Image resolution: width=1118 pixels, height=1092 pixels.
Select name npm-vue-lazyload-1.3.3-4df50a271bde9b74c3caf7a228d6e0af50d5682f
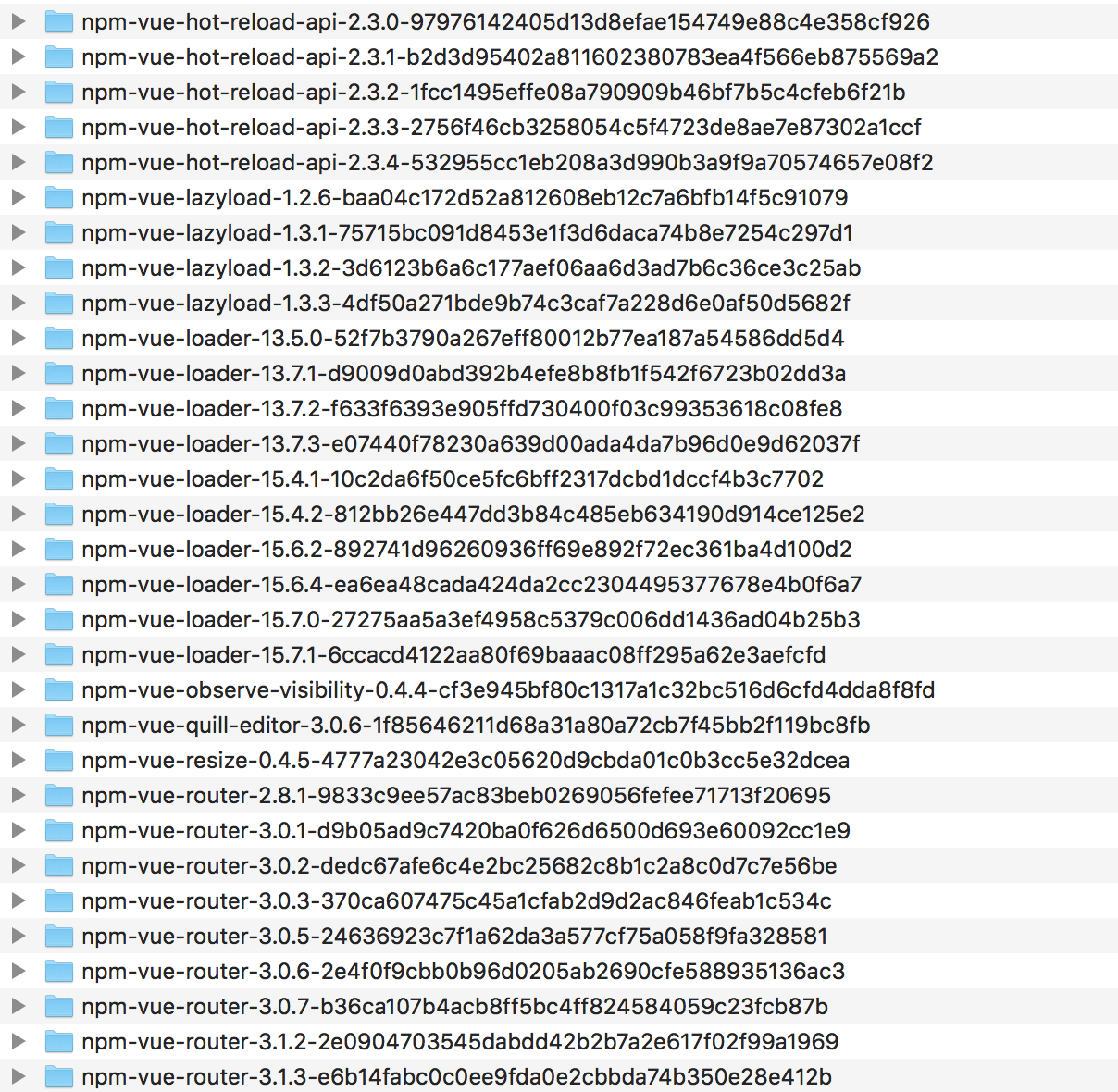click(x=466, y=304)
